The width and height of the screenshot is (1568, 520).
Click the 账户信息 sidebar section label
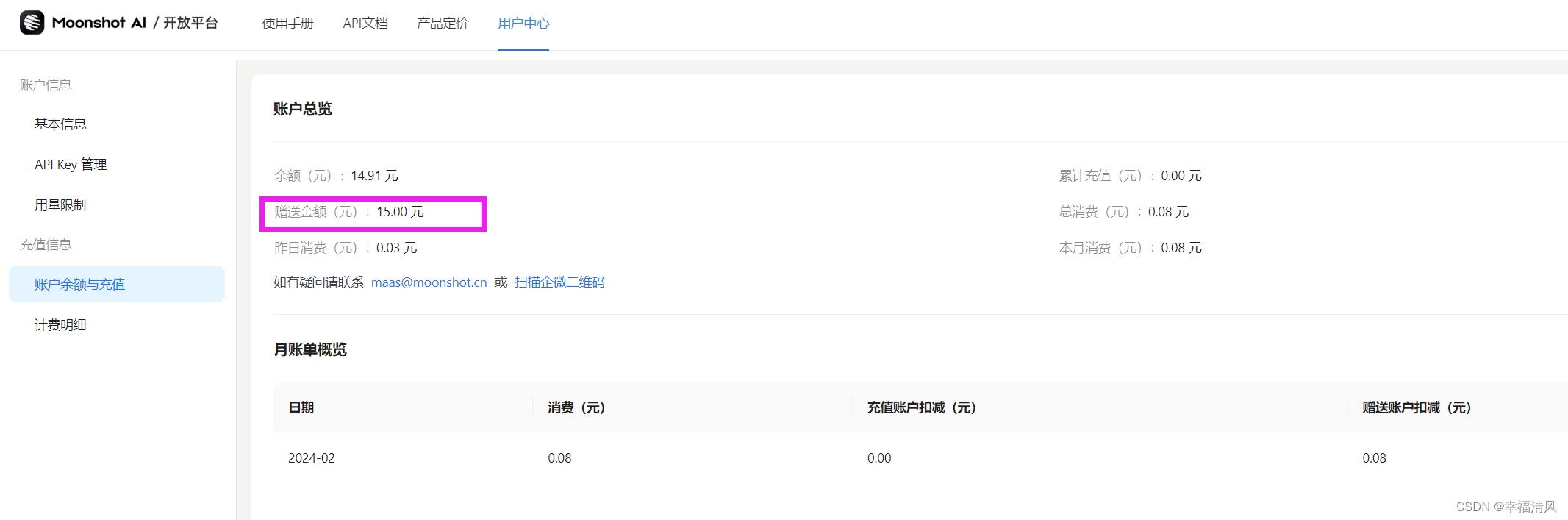tap(46, 85)
